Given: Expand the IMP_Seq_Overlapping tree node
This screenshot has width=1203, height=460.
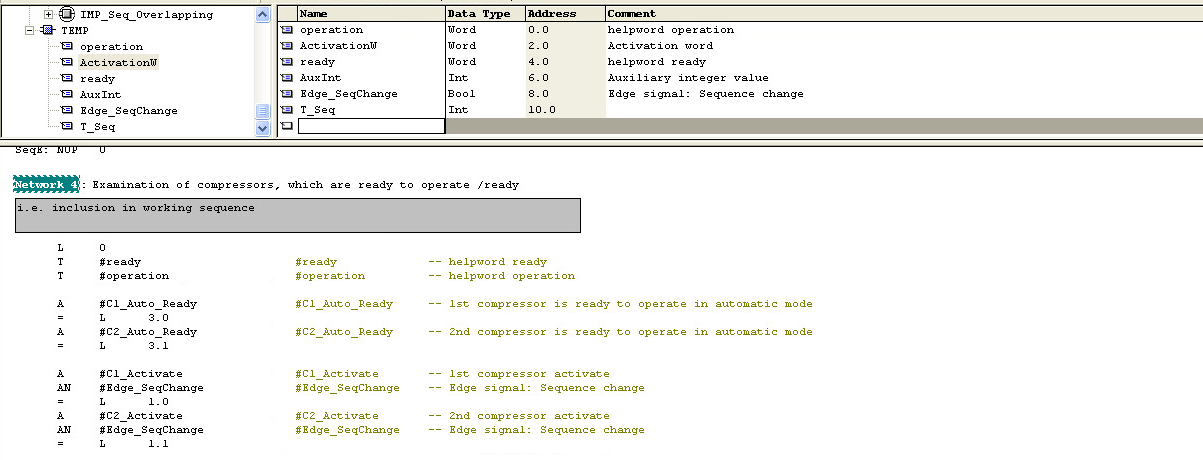Looking at the screenshot, I should (47, 15).
